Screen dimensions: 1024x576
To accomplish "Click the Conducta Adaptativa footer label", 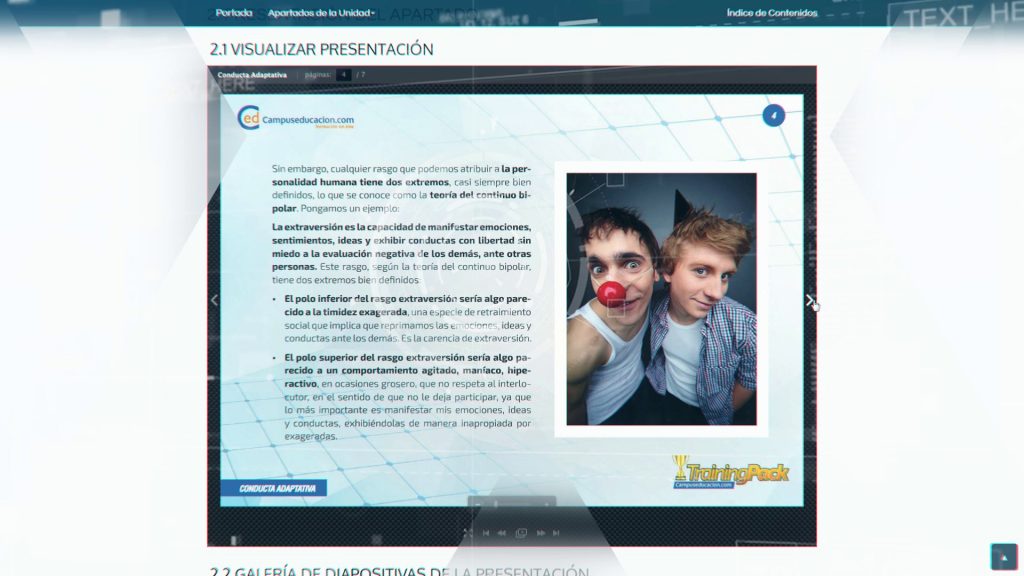I will pyautogui.click(x=277, y=489).
